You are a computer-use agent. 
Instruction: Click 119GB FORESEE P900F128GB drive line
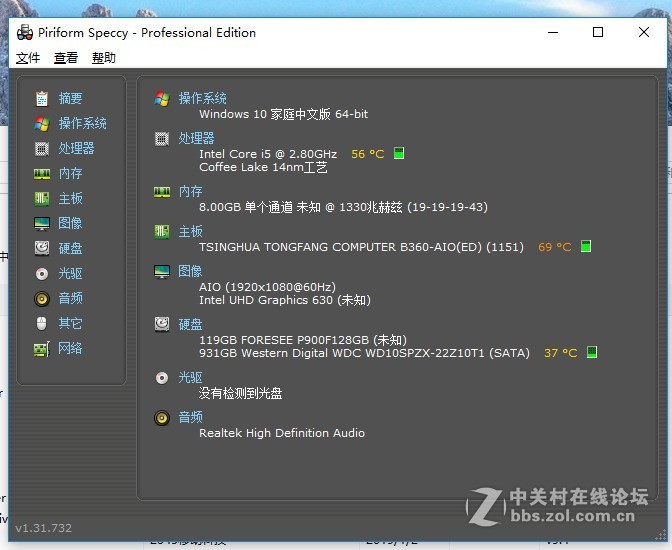click(303, 340)
